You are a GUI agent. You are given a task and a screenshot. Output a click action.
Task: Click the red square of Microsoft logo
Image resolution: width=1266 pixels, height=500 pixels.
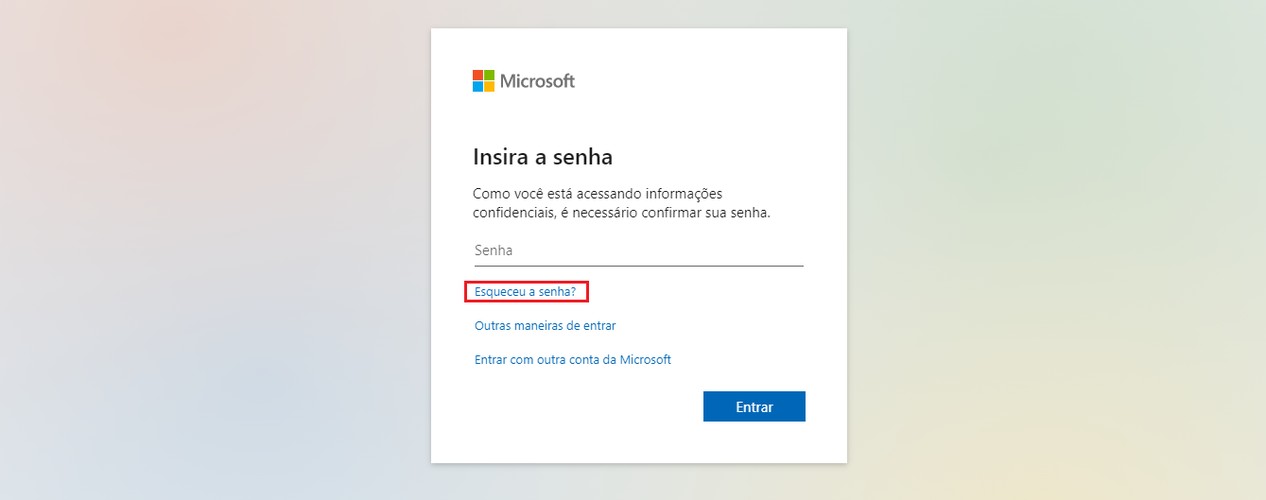click(x=478, y=75)
